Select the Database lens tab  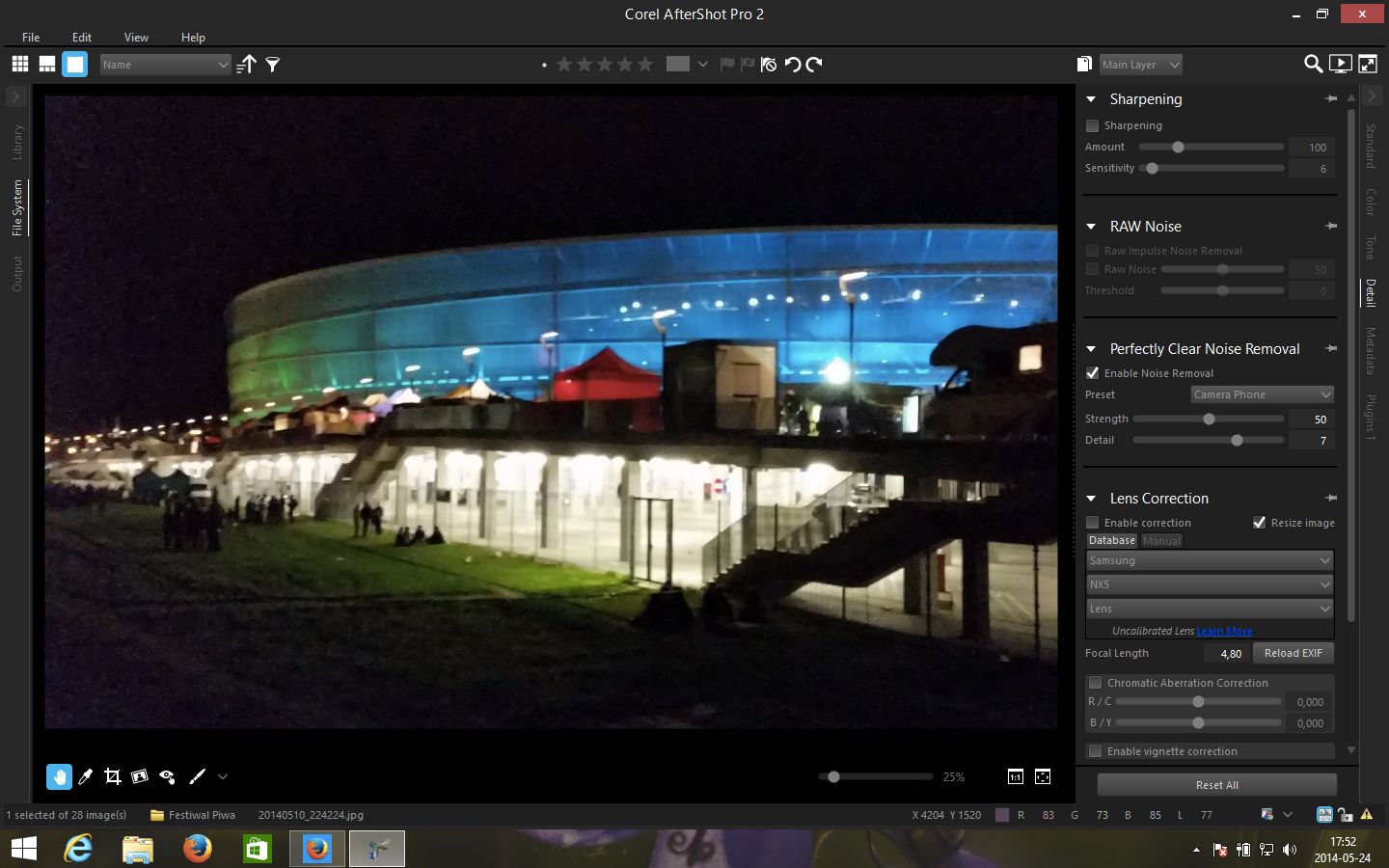[x=1112, y=541]
